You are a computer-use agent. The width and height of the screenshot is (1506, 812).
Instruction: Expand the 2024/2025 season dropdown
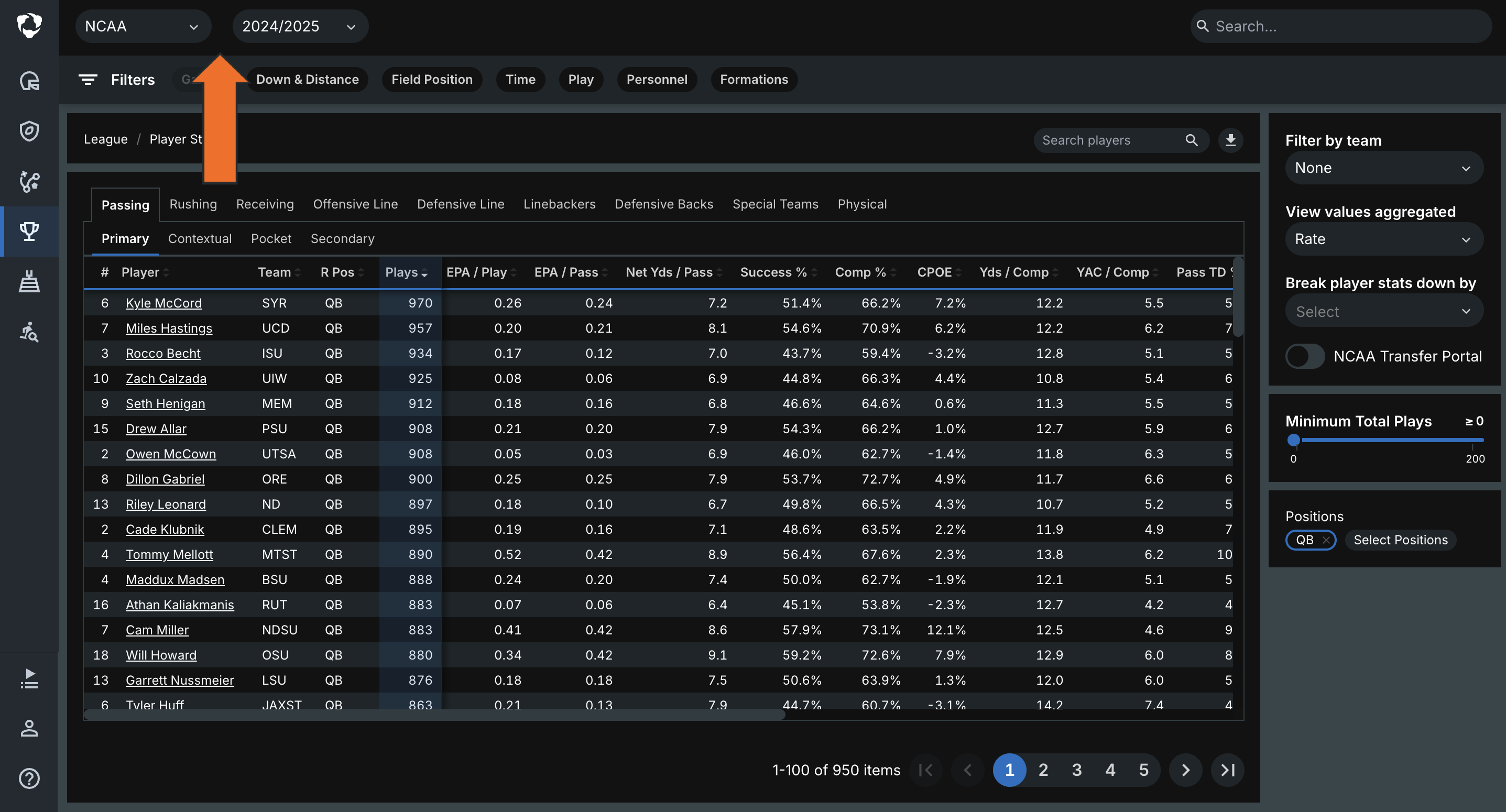coord(300,26)
